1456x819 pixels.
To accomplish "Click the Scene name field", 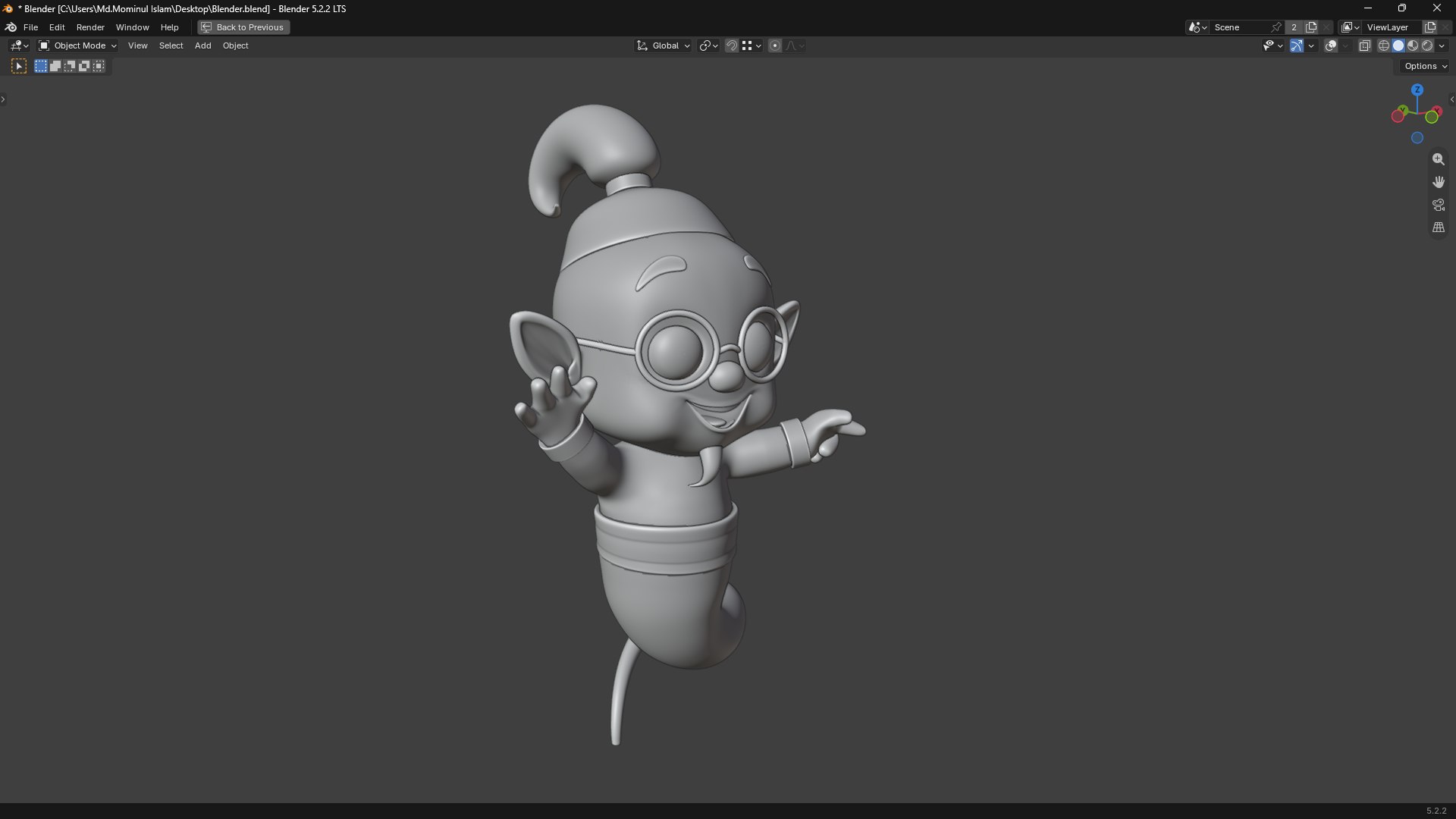I will click(1239, 27).
